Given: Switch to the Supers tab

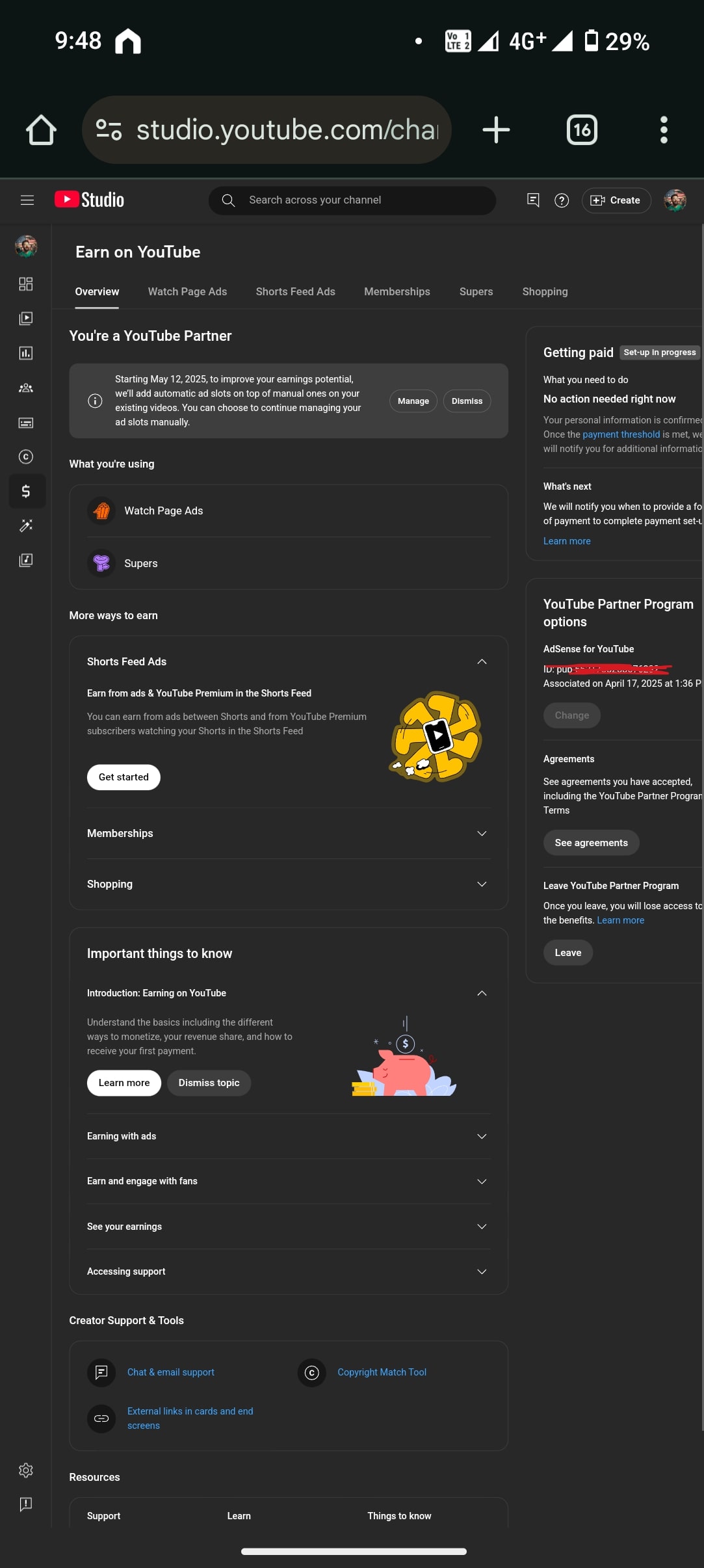Looking at the screenshot, I should 476,291.
